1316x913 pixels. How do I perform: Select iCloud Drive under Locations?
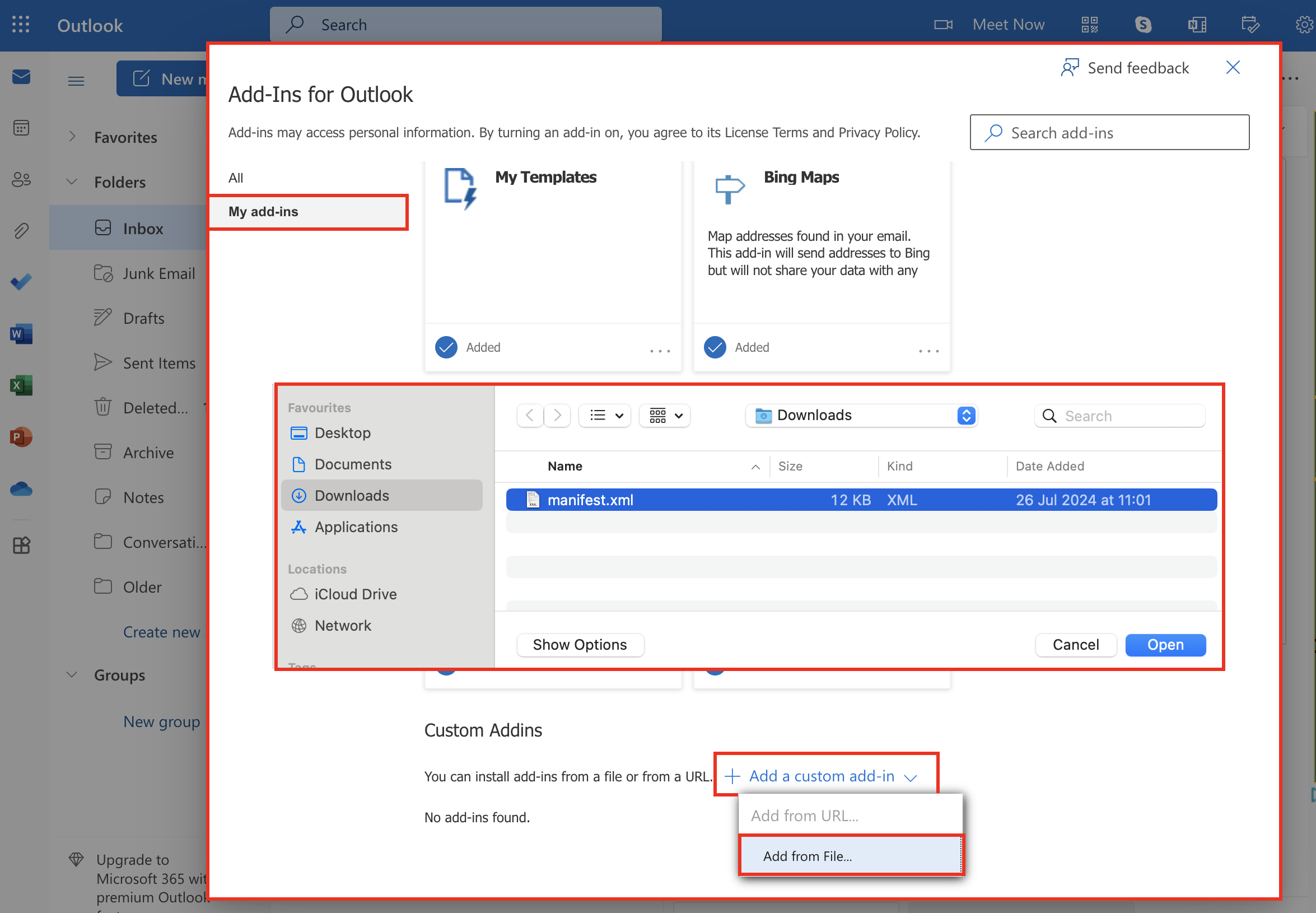click(382, 594)
